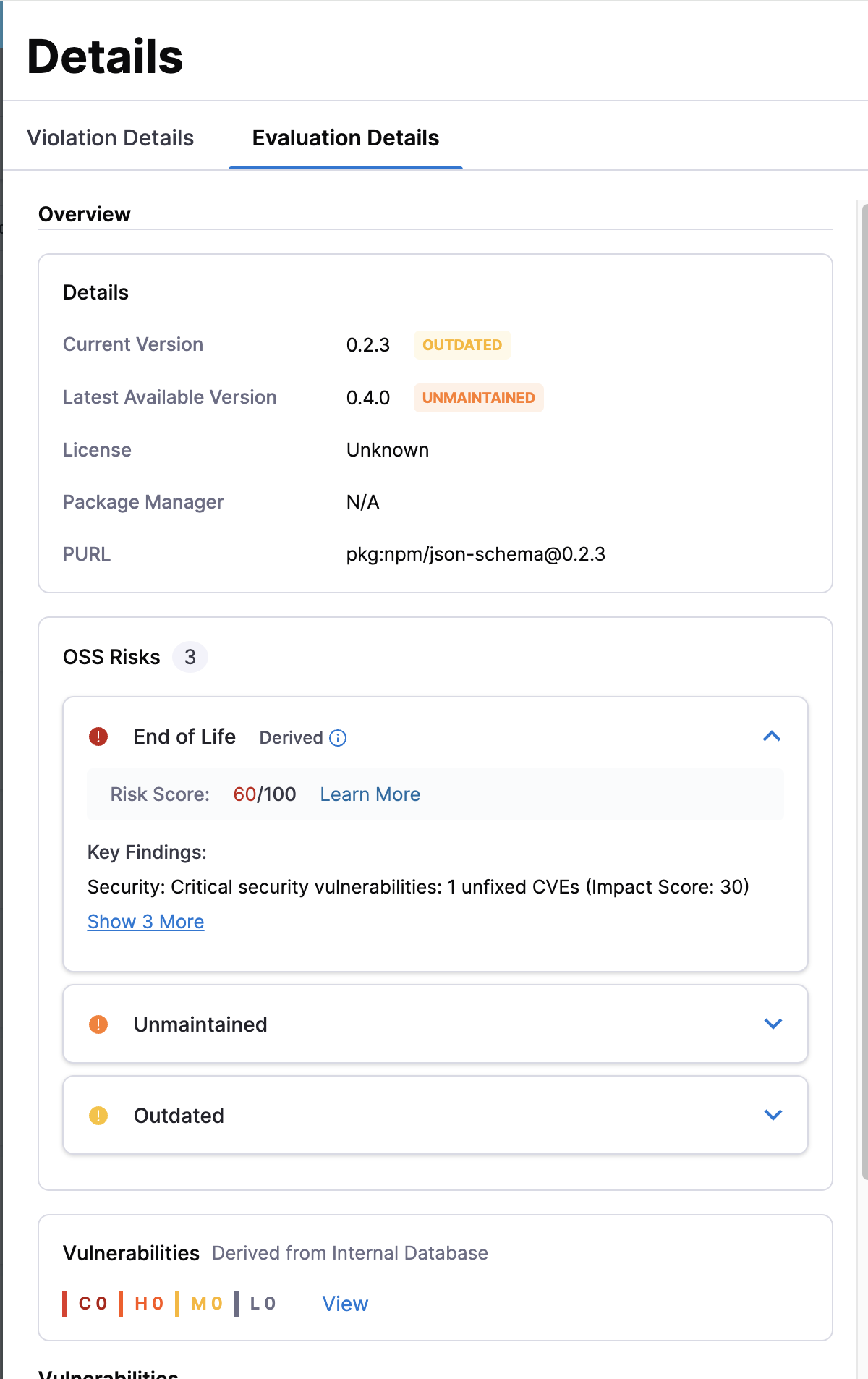Click the critical C 0 severity indicator
This screenshot has width=868, height=1379.
pyautogui.click(x=85, y=1304)
